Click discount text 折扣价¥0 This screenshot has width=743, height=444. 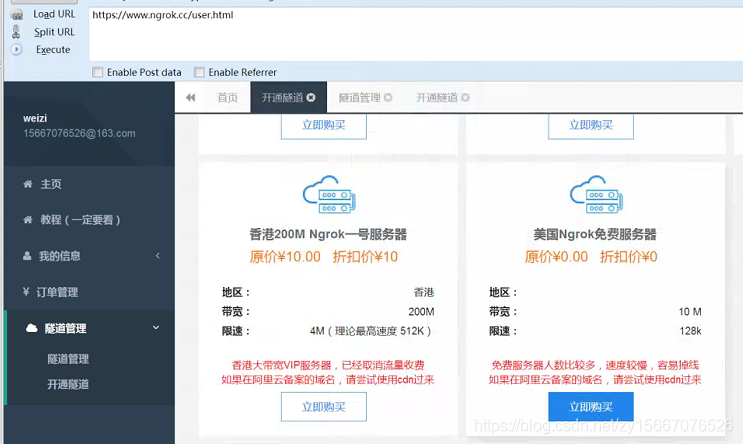[629, 257]
